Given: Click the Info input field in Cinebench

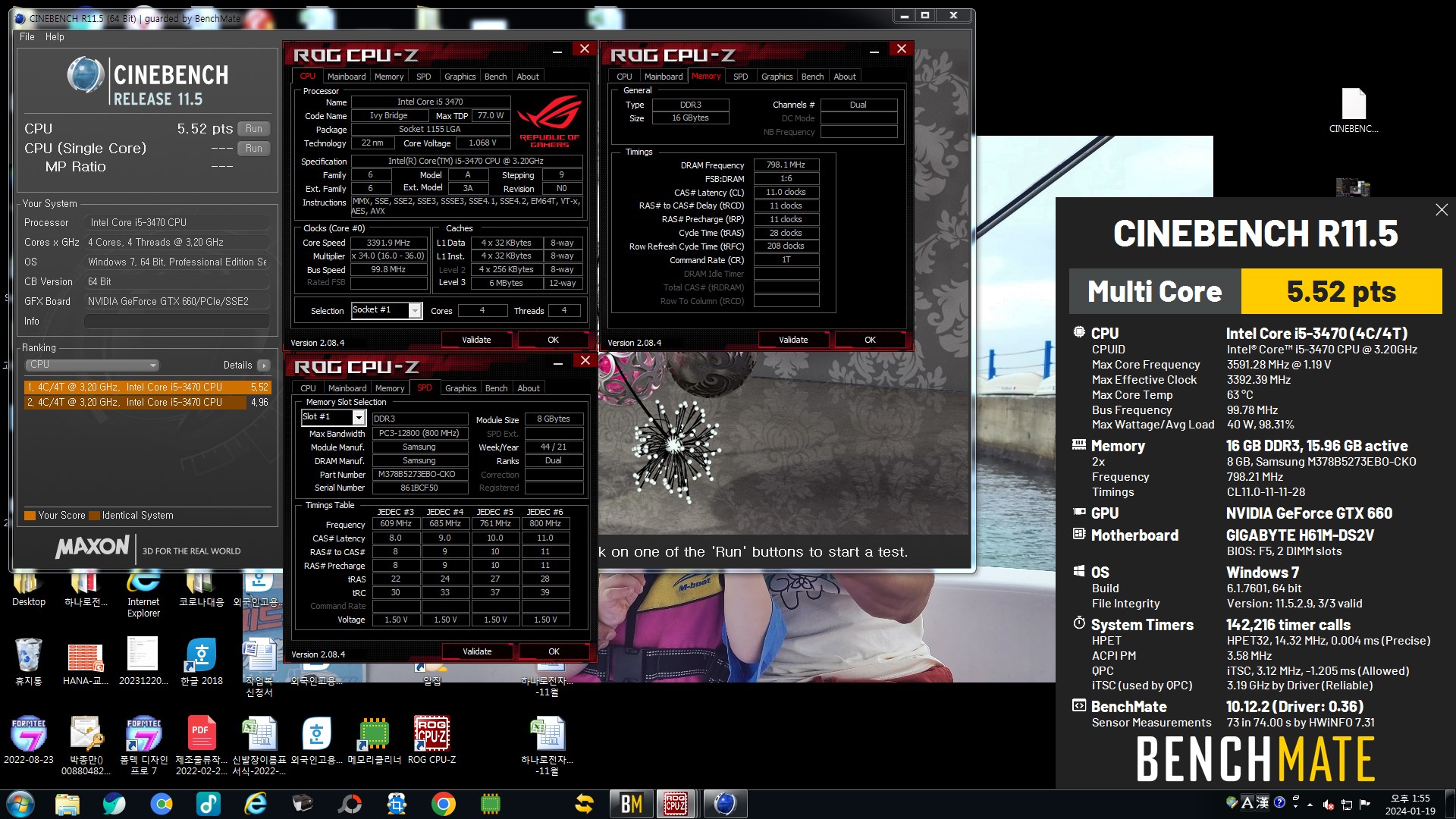Looking at the screenshot, I should tap(177, 322).
